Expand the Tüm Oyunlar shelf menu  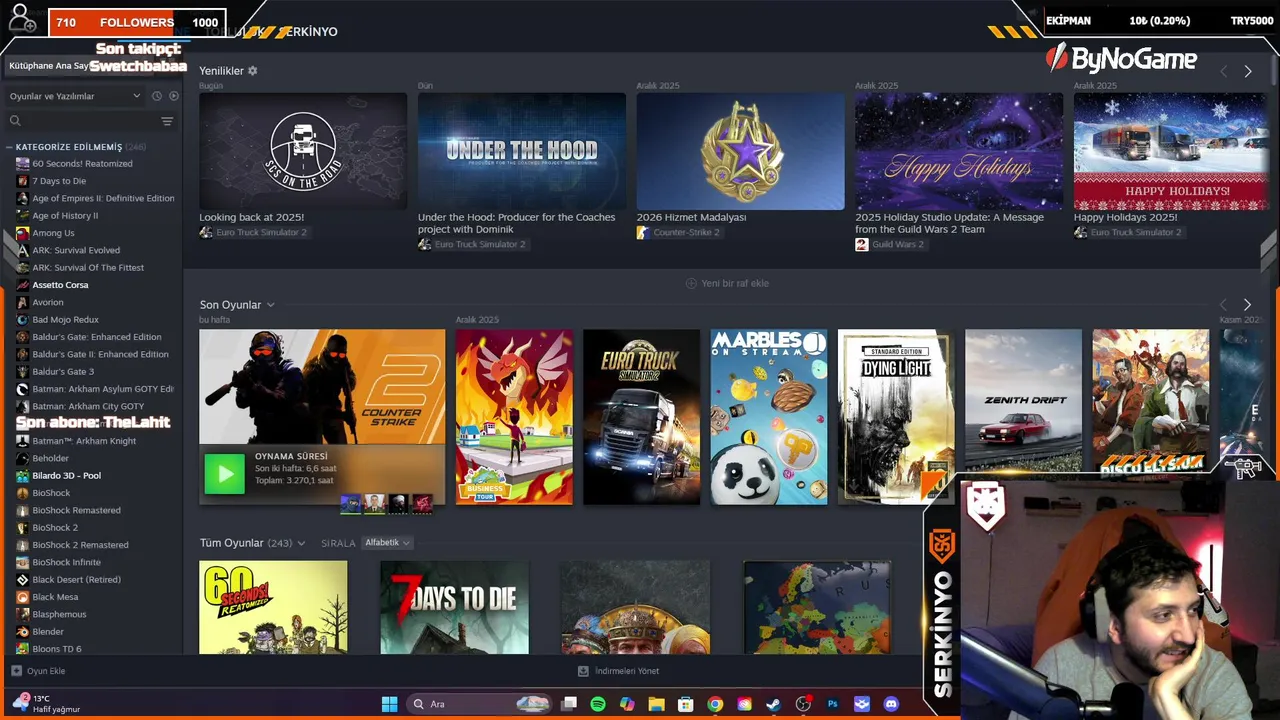(x=301, y=543)
